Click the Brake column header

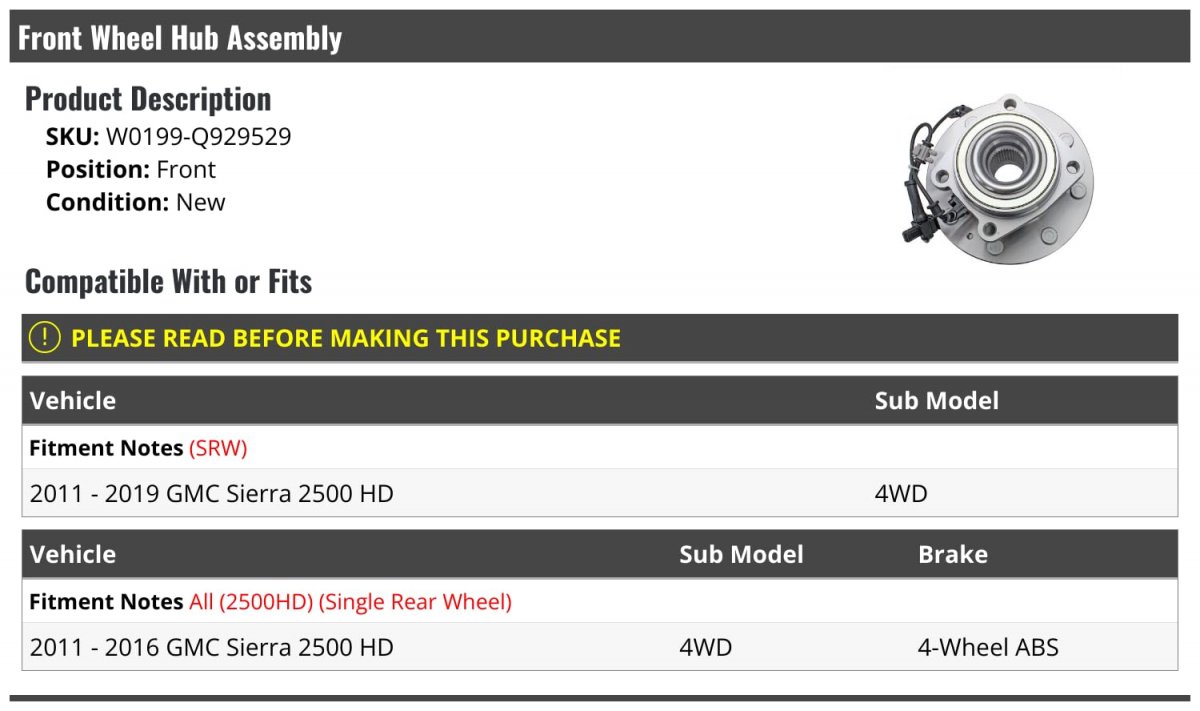952,554
